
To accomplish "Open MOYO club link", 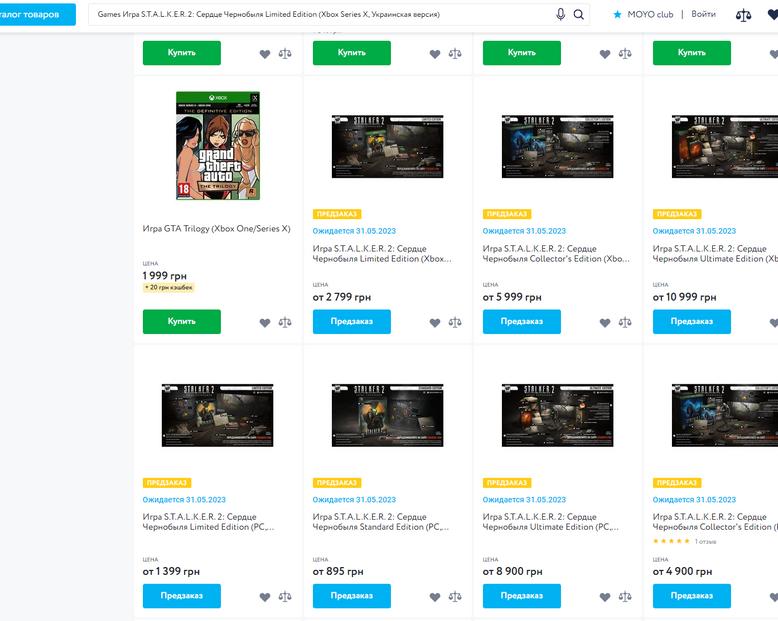I will coord(650,14).
